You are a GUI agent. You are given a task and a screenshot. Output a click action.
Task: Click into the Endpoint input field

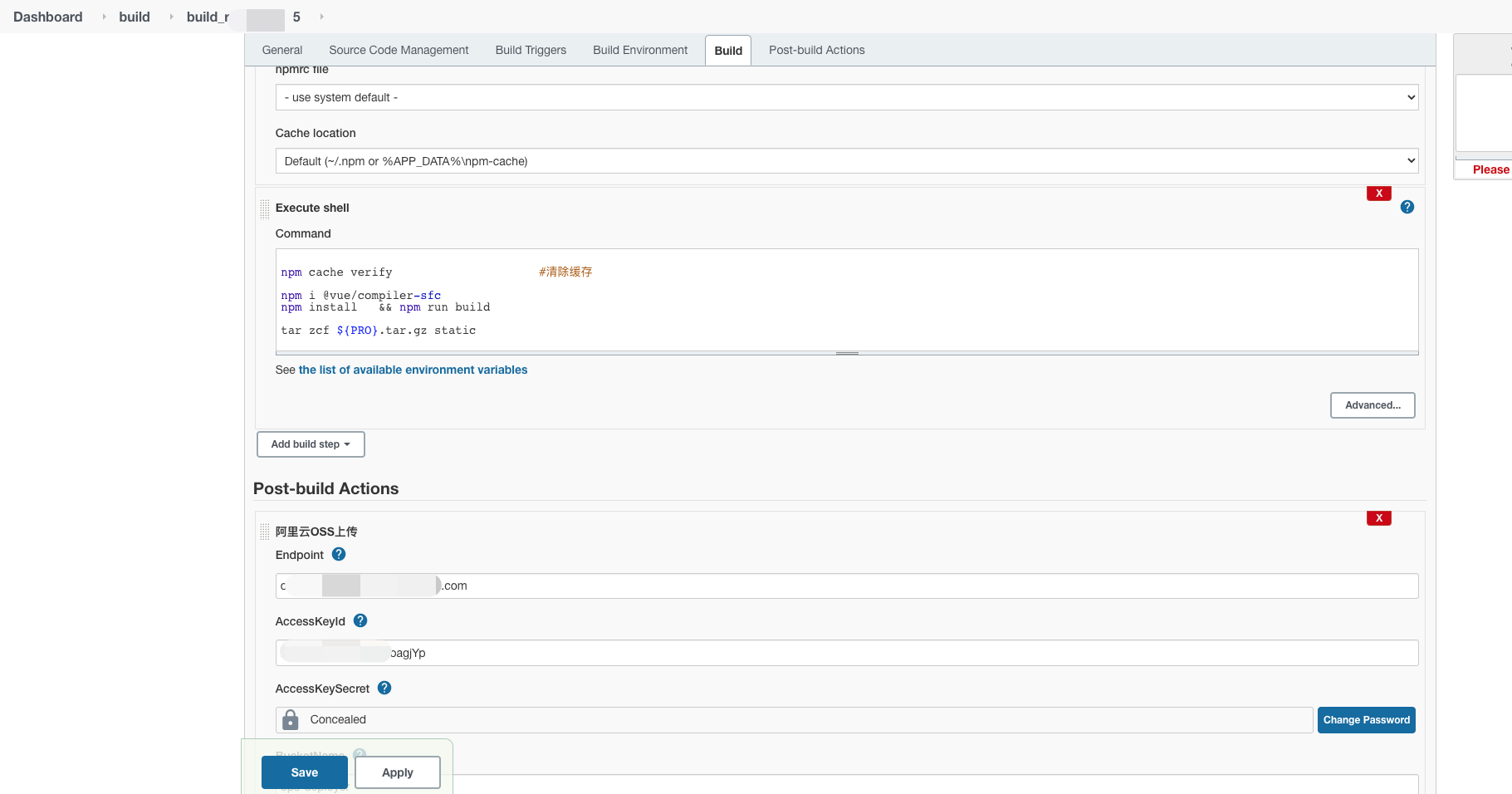tap(913, 586)
